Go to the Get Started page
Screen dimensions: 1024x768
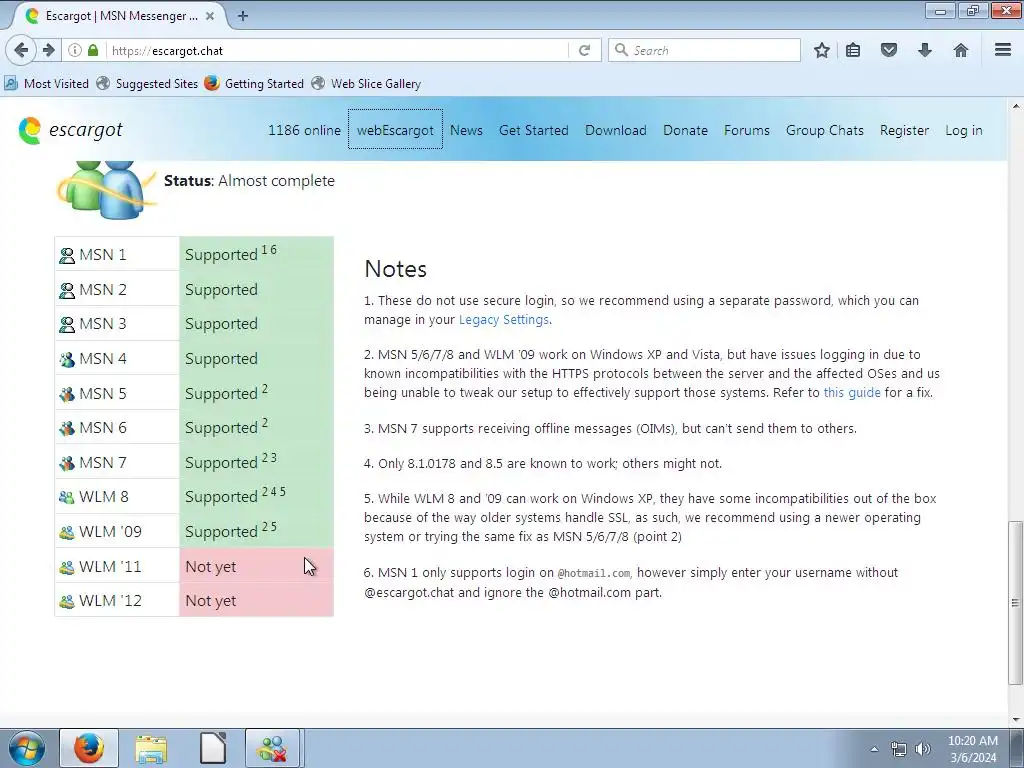click(534, 130)
